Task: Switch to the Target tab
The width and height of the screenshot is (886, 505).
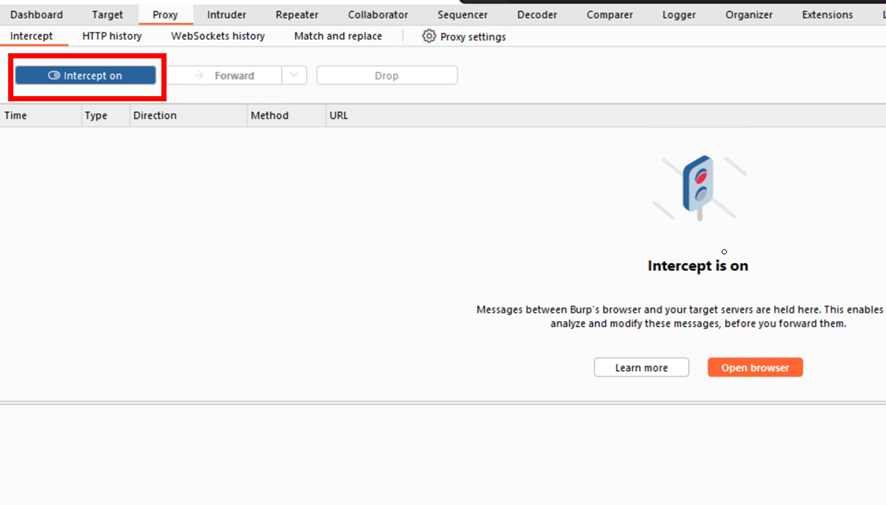Action: tap(107, 15)
